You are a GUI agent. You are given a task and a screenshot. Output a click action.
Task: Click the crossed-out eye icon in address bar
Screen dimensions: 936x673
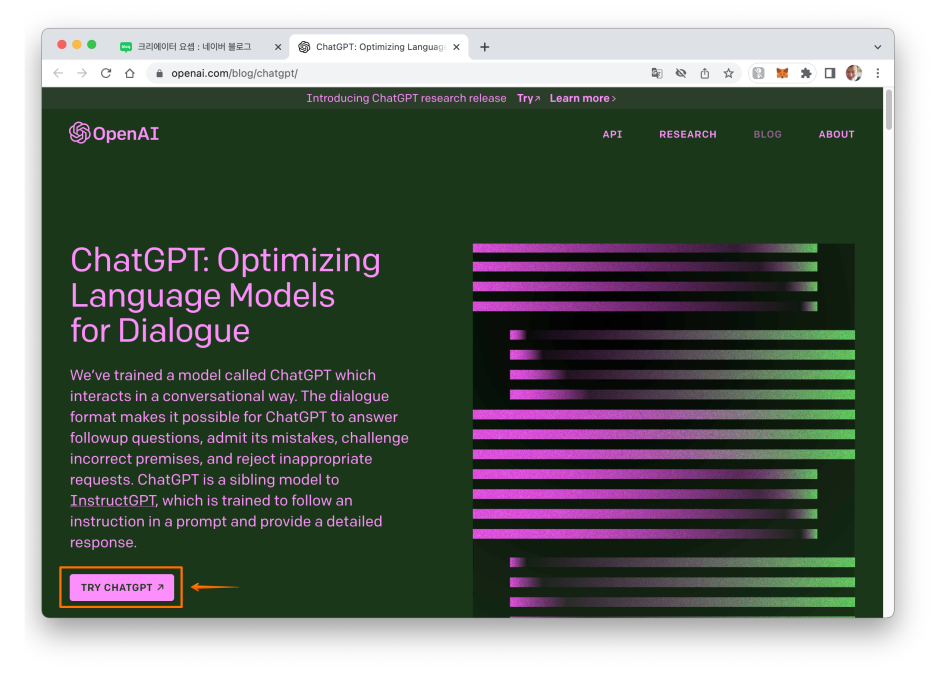tap(681, 73)
